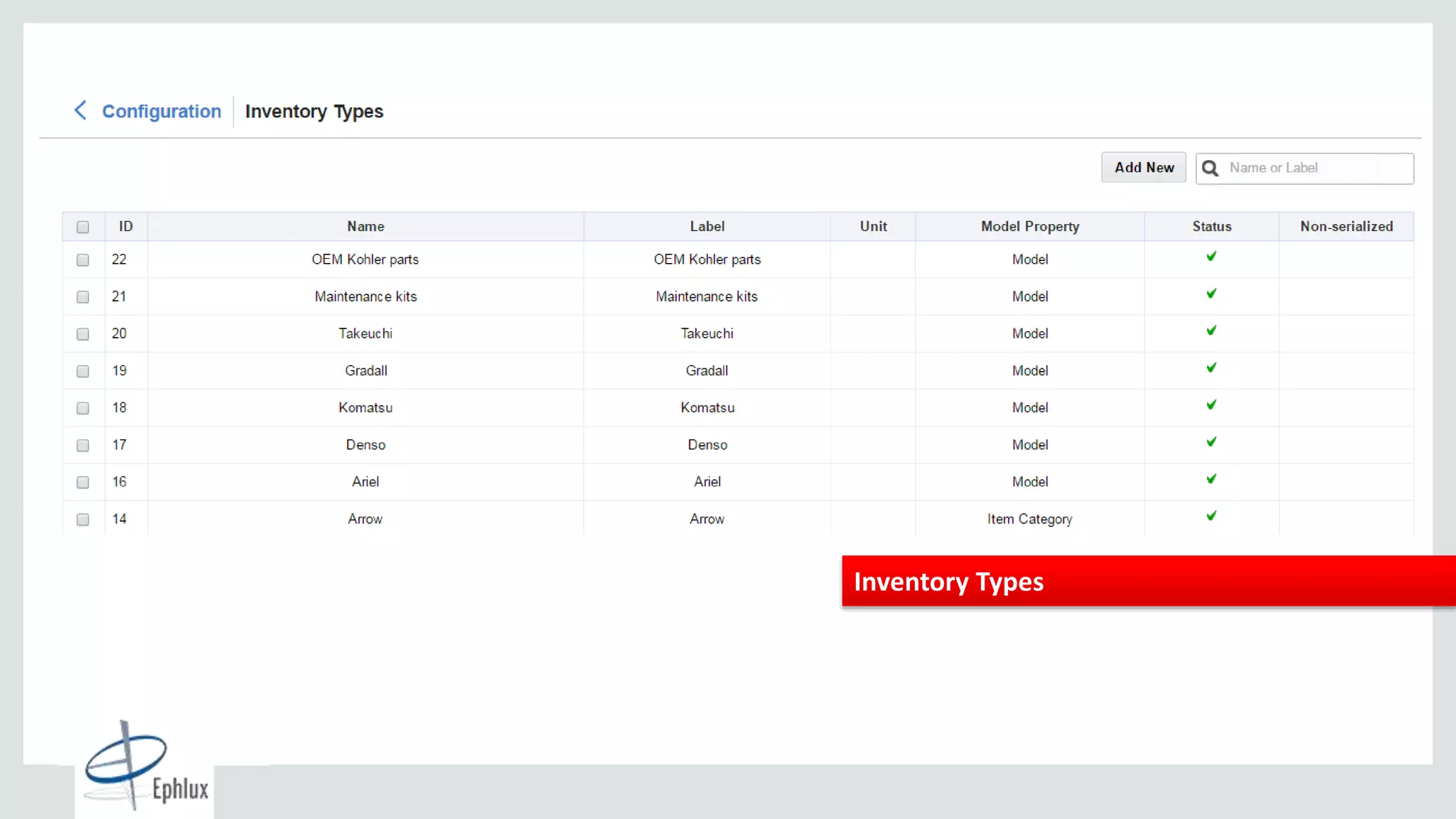Click Denso in the Name column

tap(365, 444)
